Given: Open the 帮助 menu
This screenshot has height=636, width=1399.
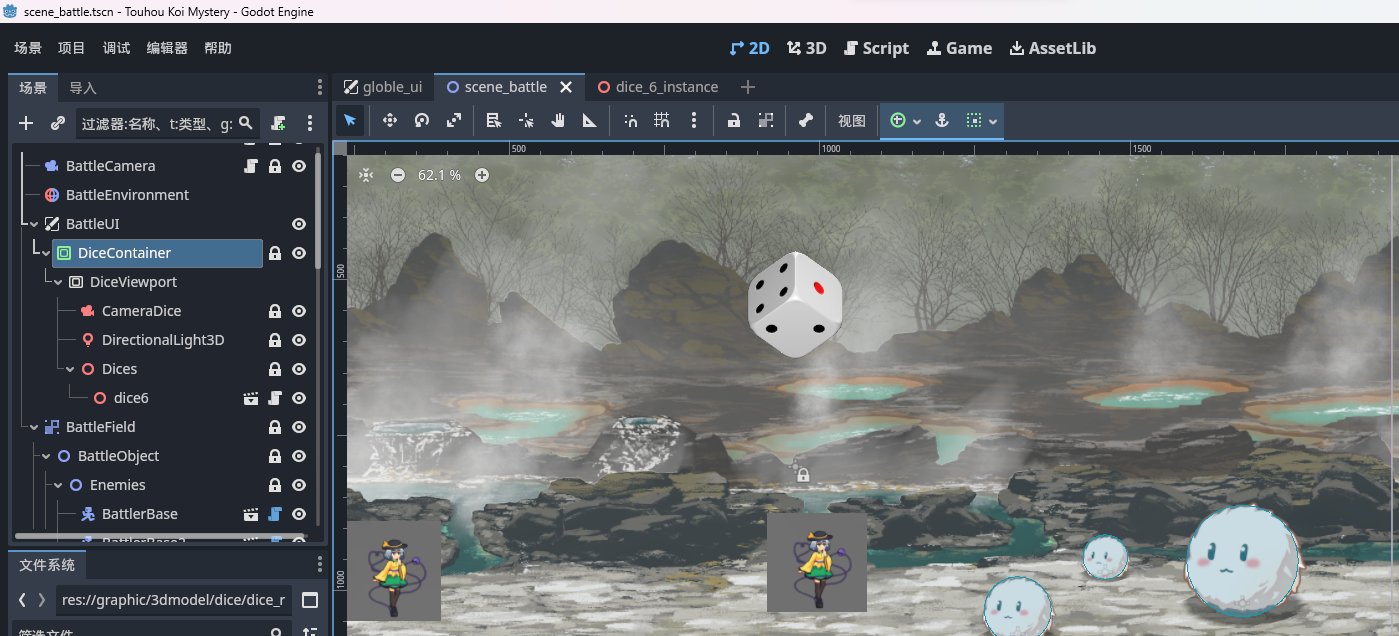Looking at the screenshot, I should (x=217, y=48).
